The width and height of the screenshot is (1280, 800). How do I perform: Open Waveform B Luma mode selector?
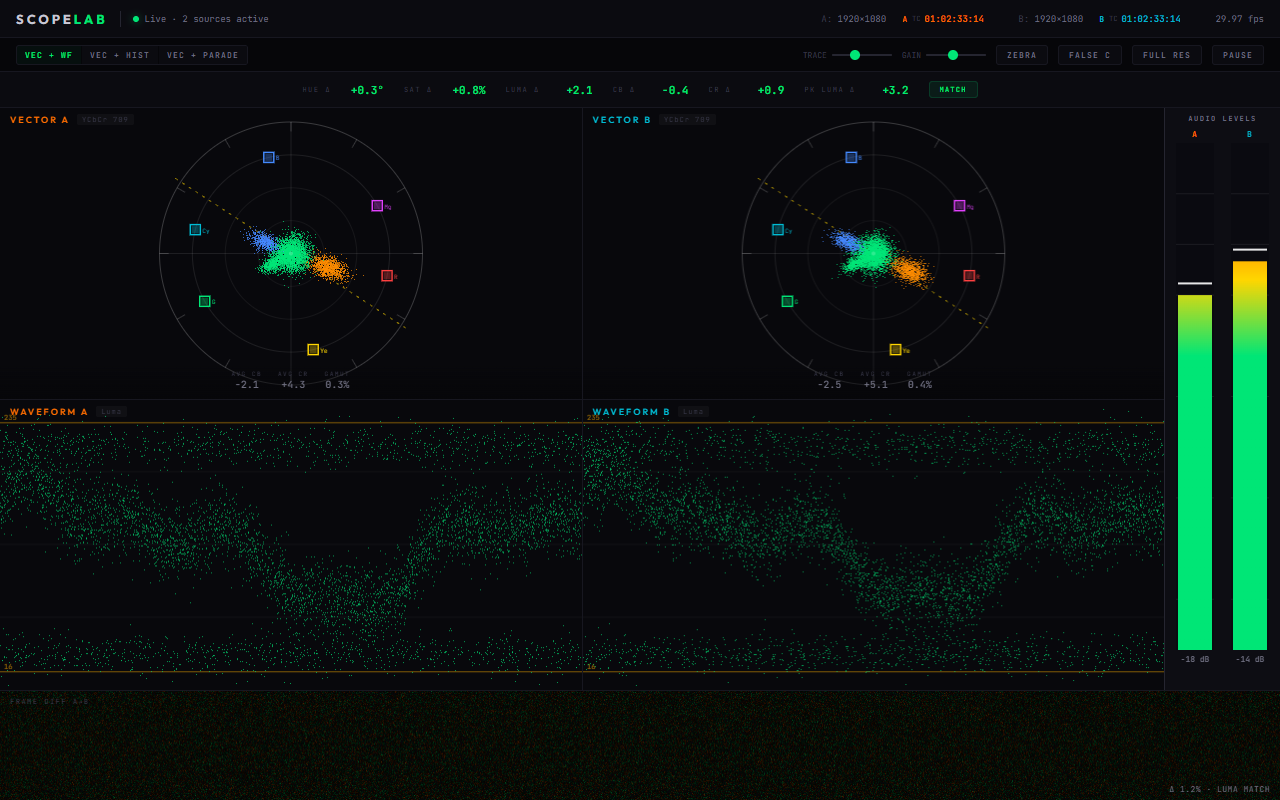pyautogui.click(x=694, y=412)
